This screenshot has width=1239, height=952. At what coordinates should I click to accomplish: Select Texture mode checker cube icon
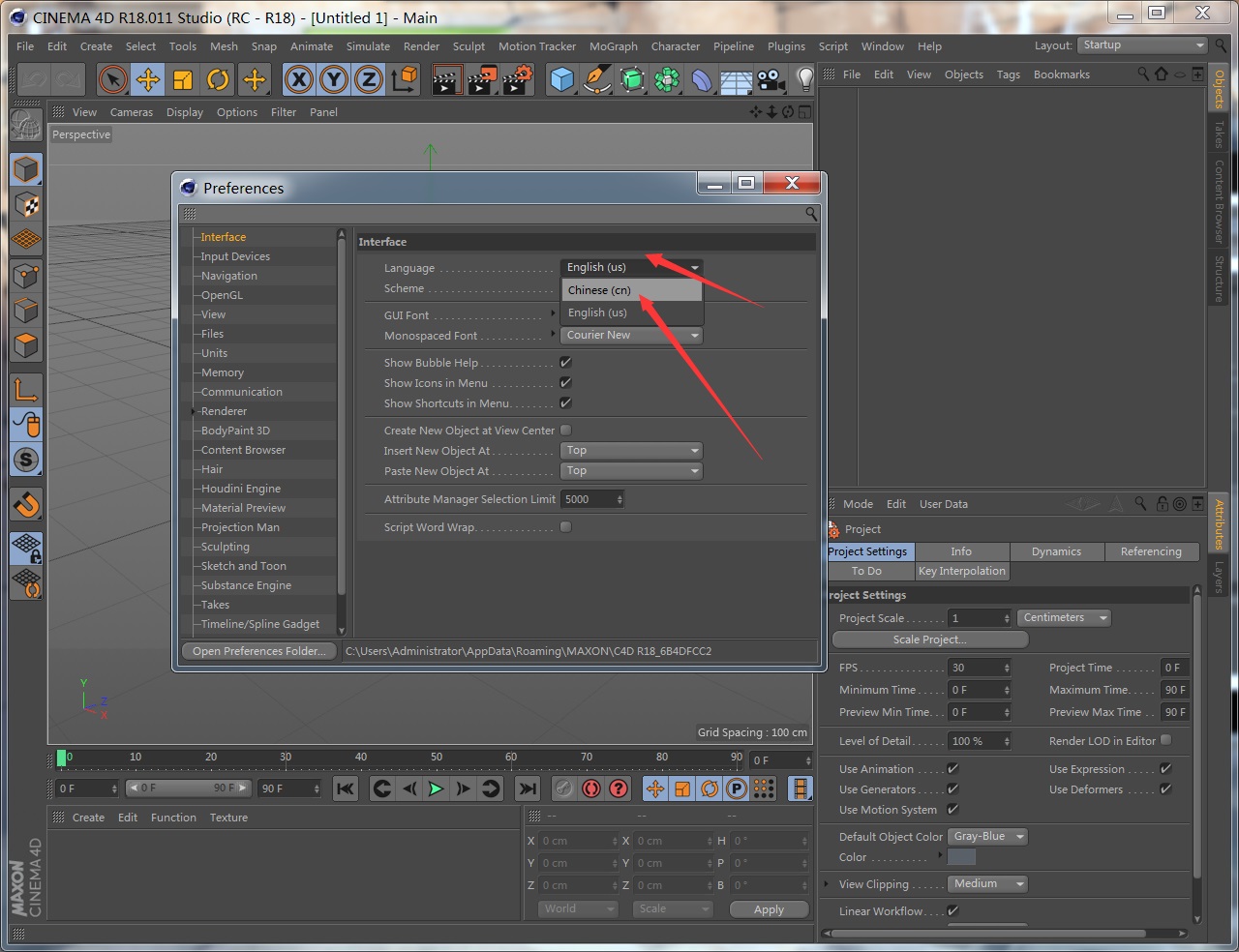click(x=26, y=204)
